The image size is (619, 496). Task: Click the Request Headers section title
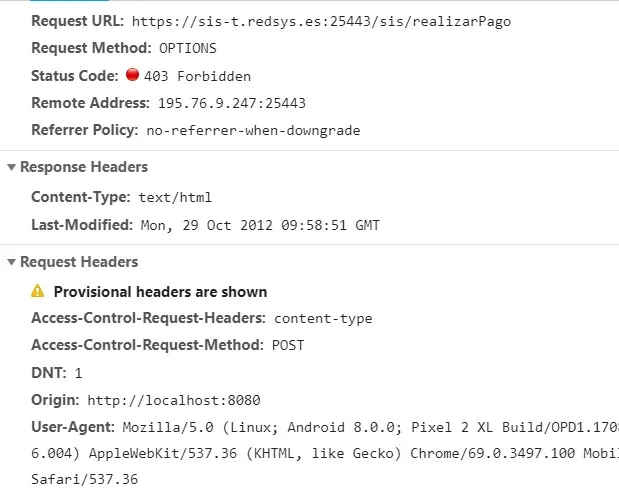click(79, 262)
